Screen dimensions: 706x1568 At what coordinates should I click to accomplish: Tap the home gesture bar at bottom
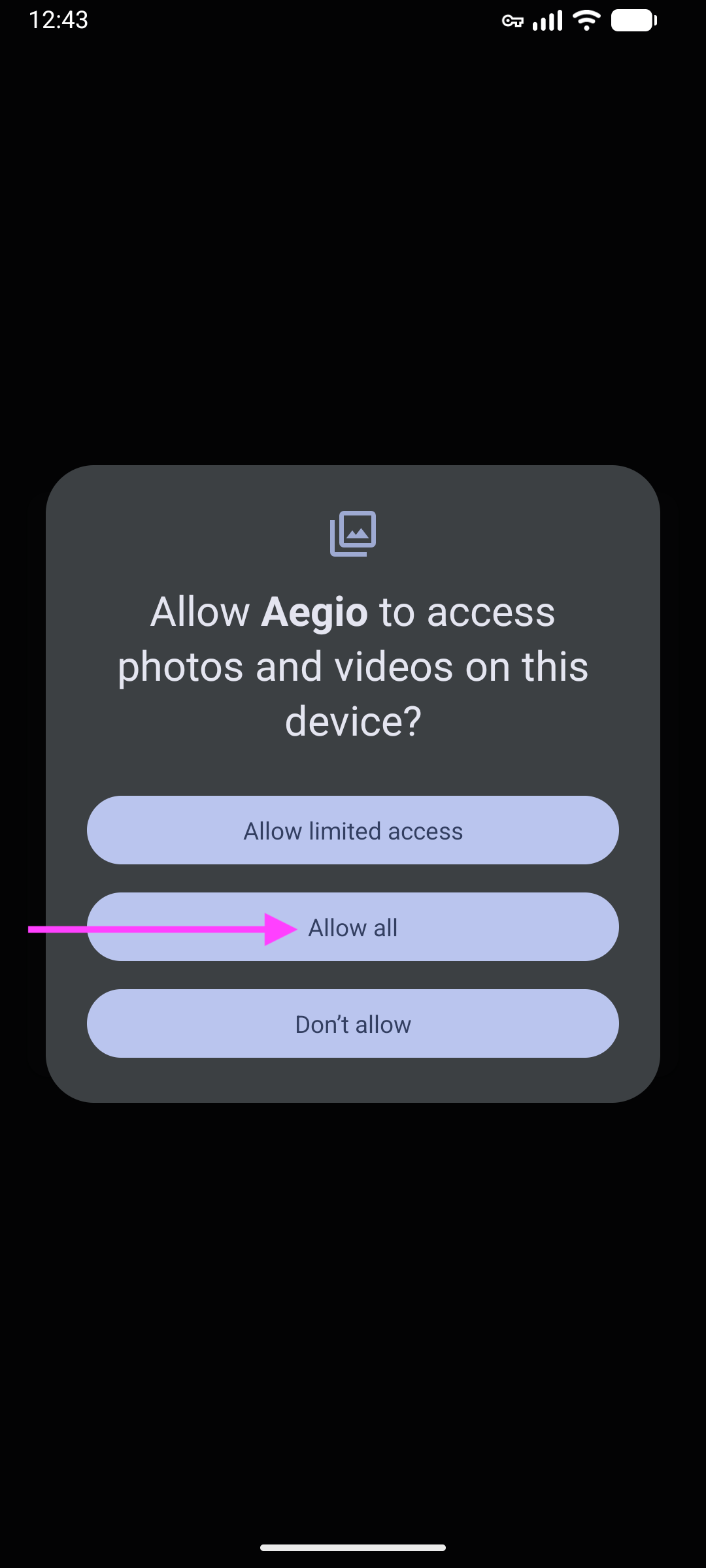click(x=353, y=1548)
